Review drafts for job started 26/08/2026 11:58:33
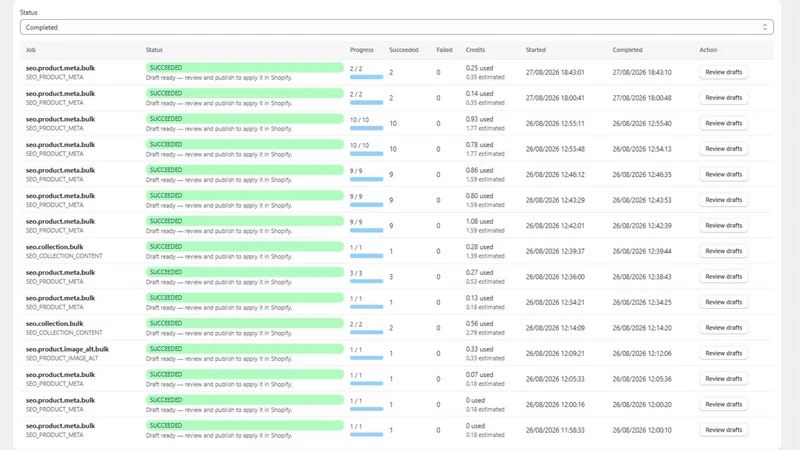800x450 pixels. (x=723, y=430)
